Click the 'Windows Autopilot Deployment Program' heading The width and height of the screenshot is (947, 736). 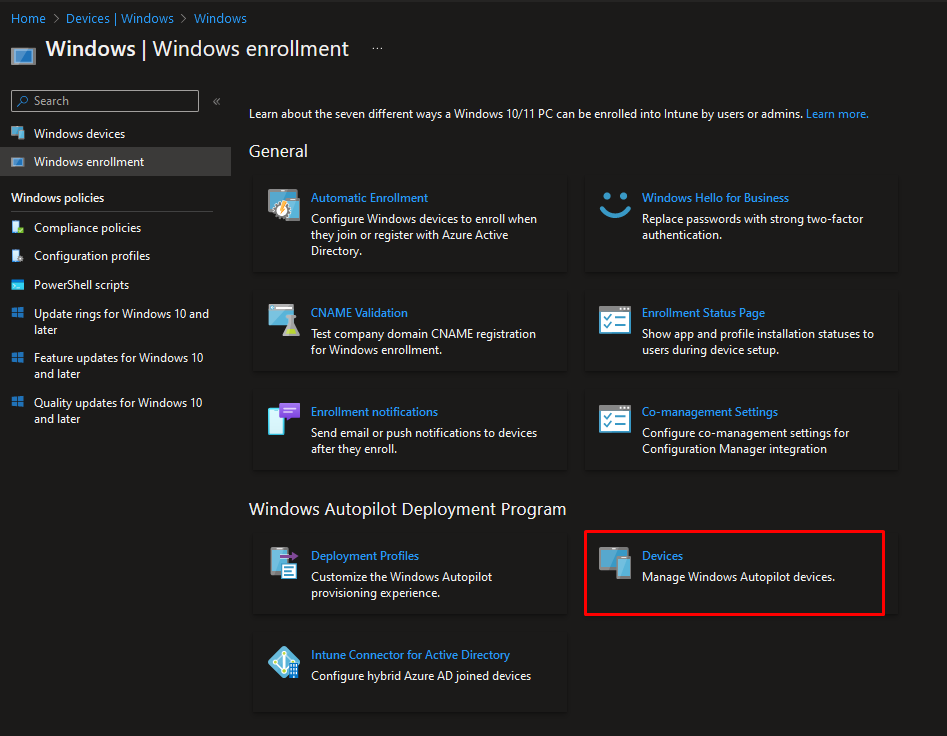(408, 509)
